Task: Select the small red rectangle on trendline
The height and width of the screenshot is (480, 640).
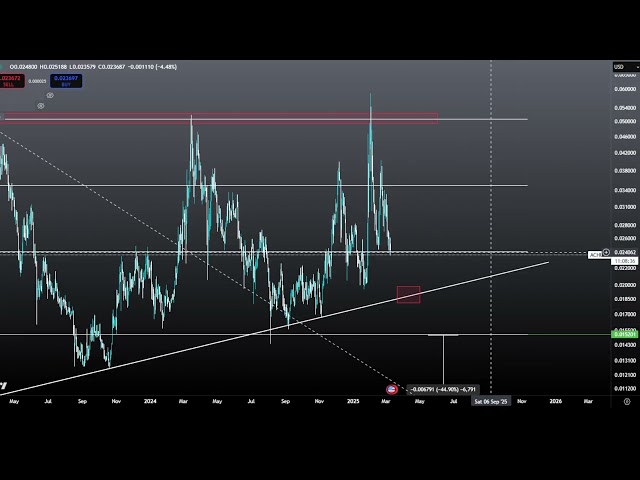Action: point(408,294)
